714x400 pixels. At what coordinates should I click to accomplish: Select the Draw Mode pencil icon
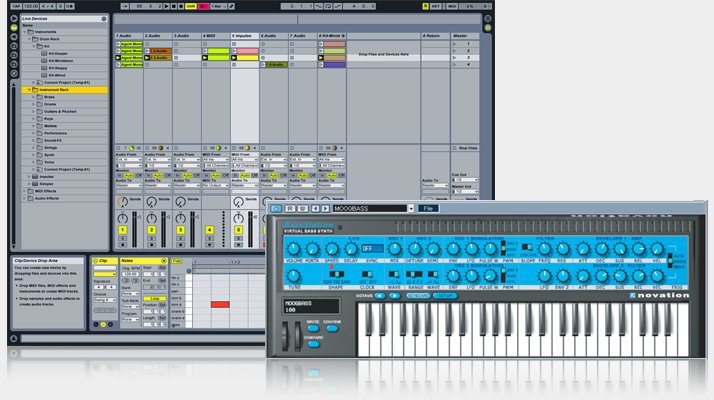pyautogui.click(x=232, y=6)
